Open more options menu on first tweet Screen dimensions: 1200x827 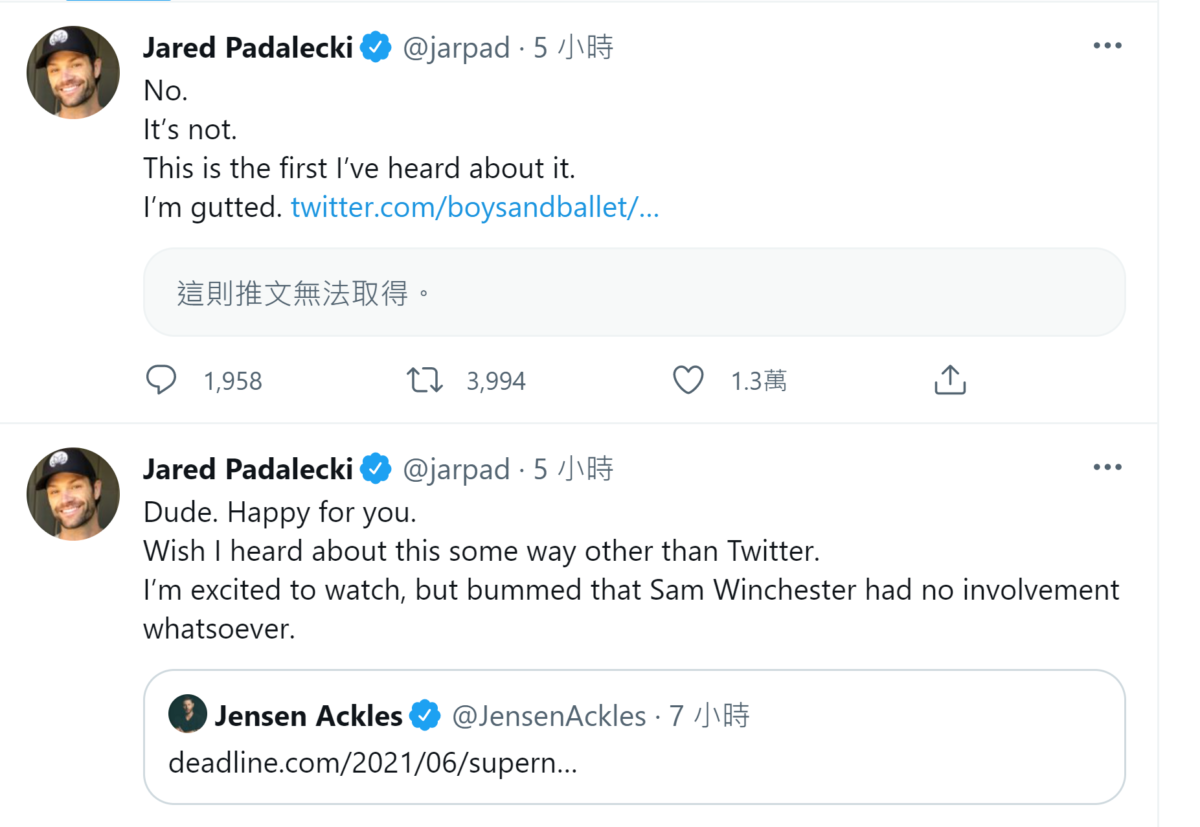click(x=1107, y=46)
